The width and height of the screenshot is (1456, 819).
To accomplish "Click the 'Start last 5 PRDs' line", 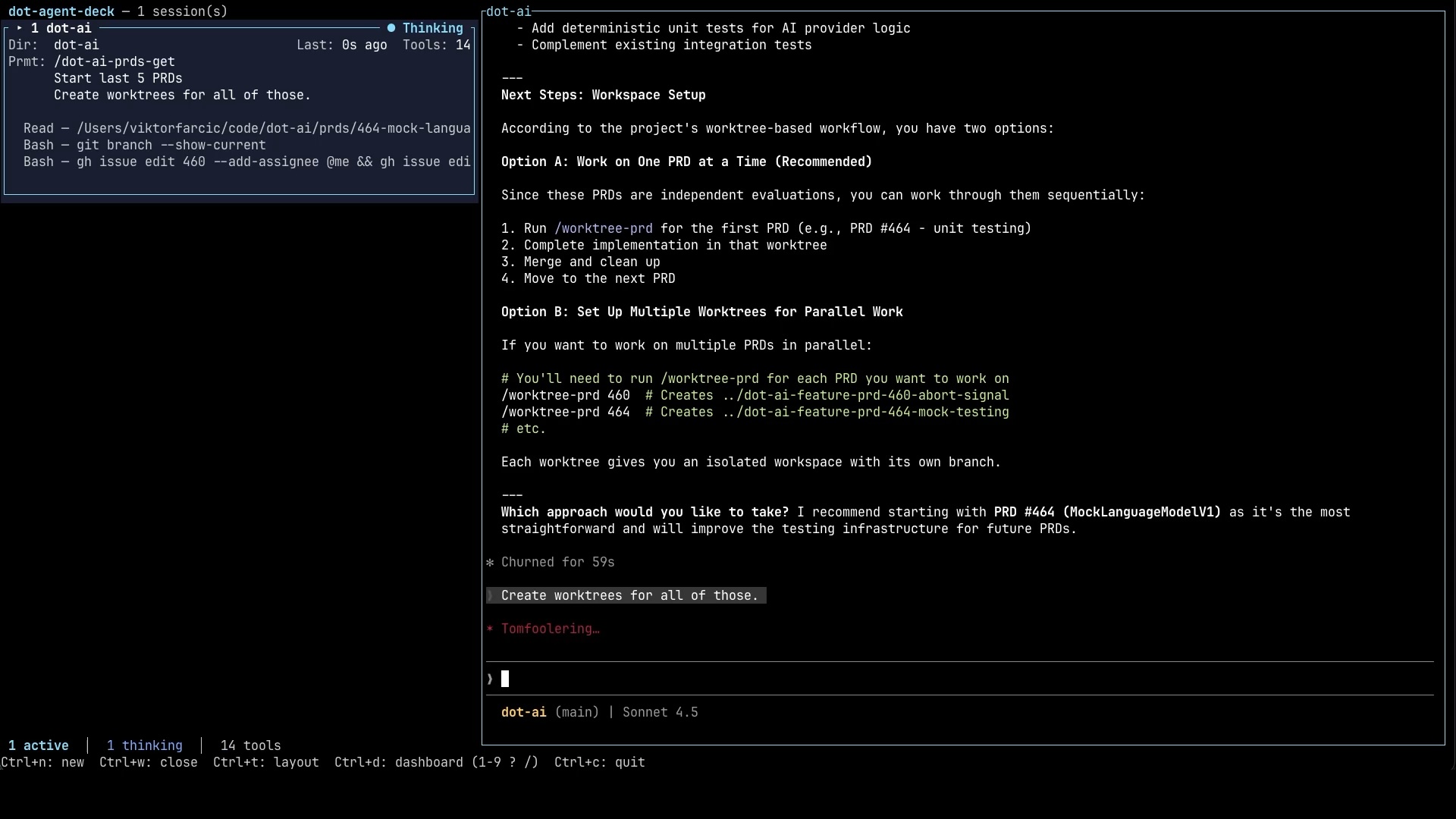I will (118, 78).
